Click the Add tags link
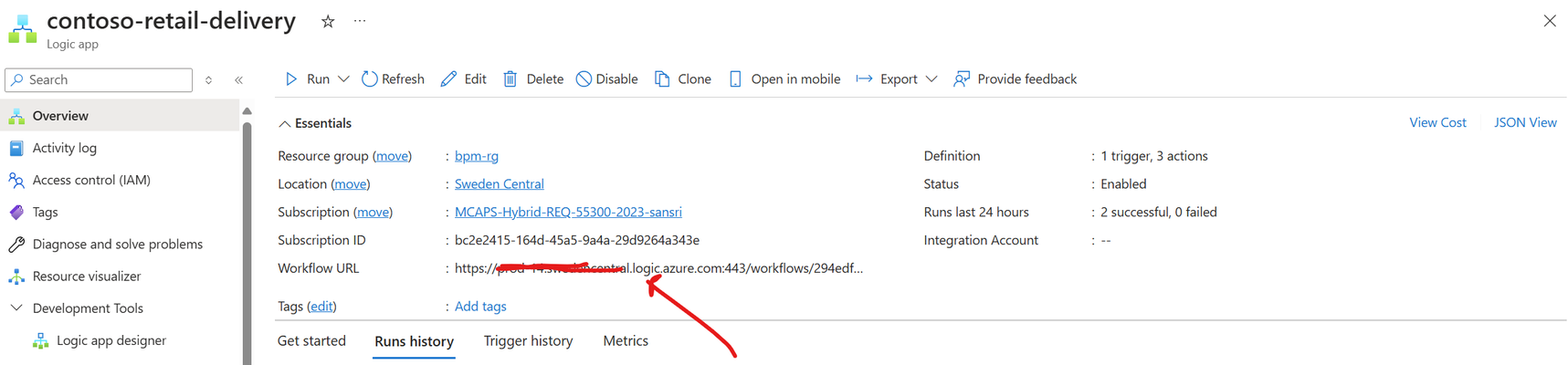 [480, 306]
